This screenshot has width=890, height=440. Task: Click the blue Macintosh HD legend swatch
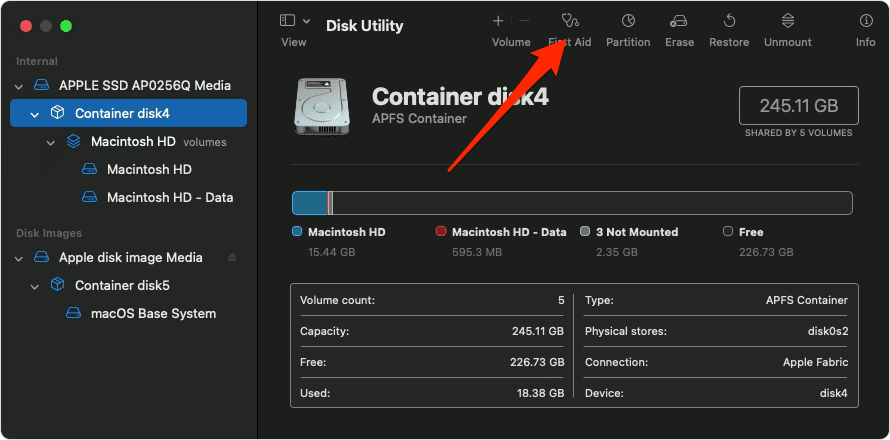pyautogui.click(x=297, y=232)
